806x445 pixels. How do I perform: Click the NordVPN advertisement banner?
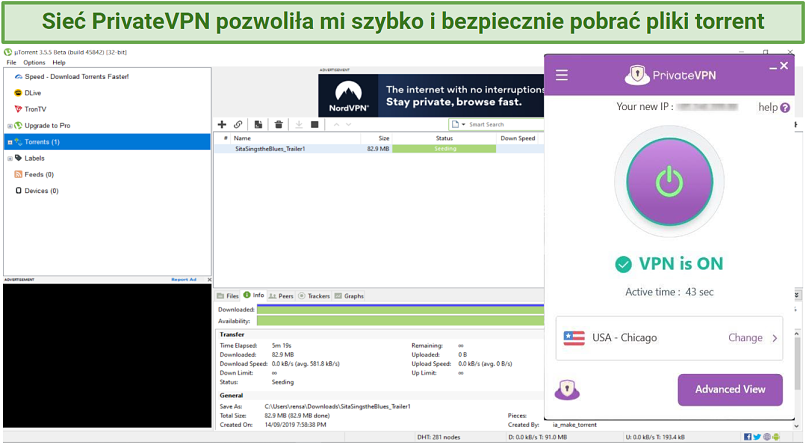tap(431, 96)
